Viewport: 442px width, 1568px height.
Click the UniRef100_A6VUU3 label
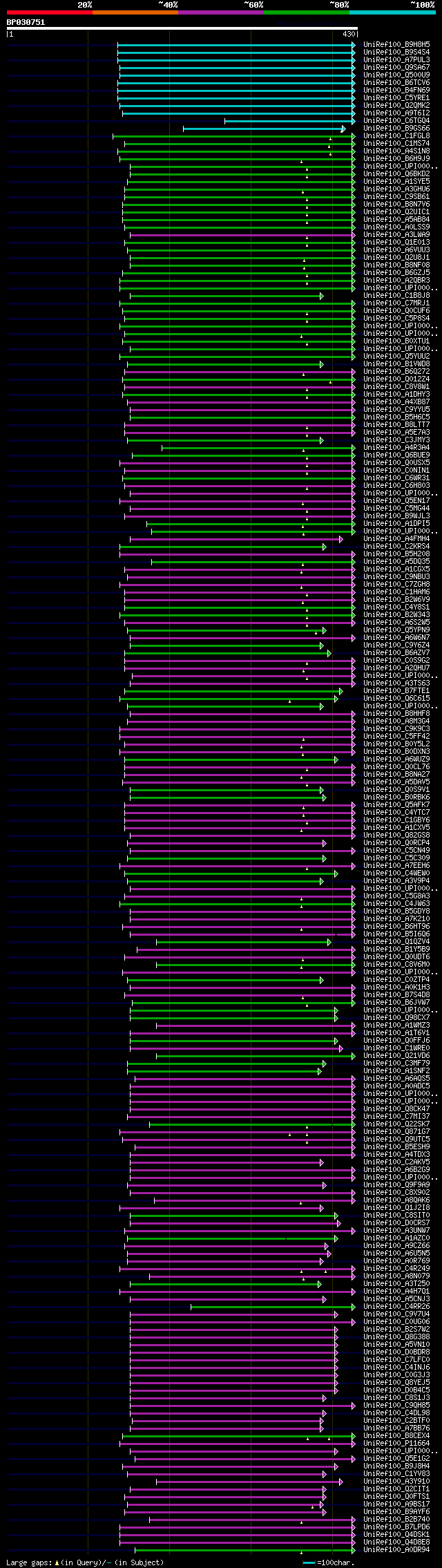(x=396, y=249)
